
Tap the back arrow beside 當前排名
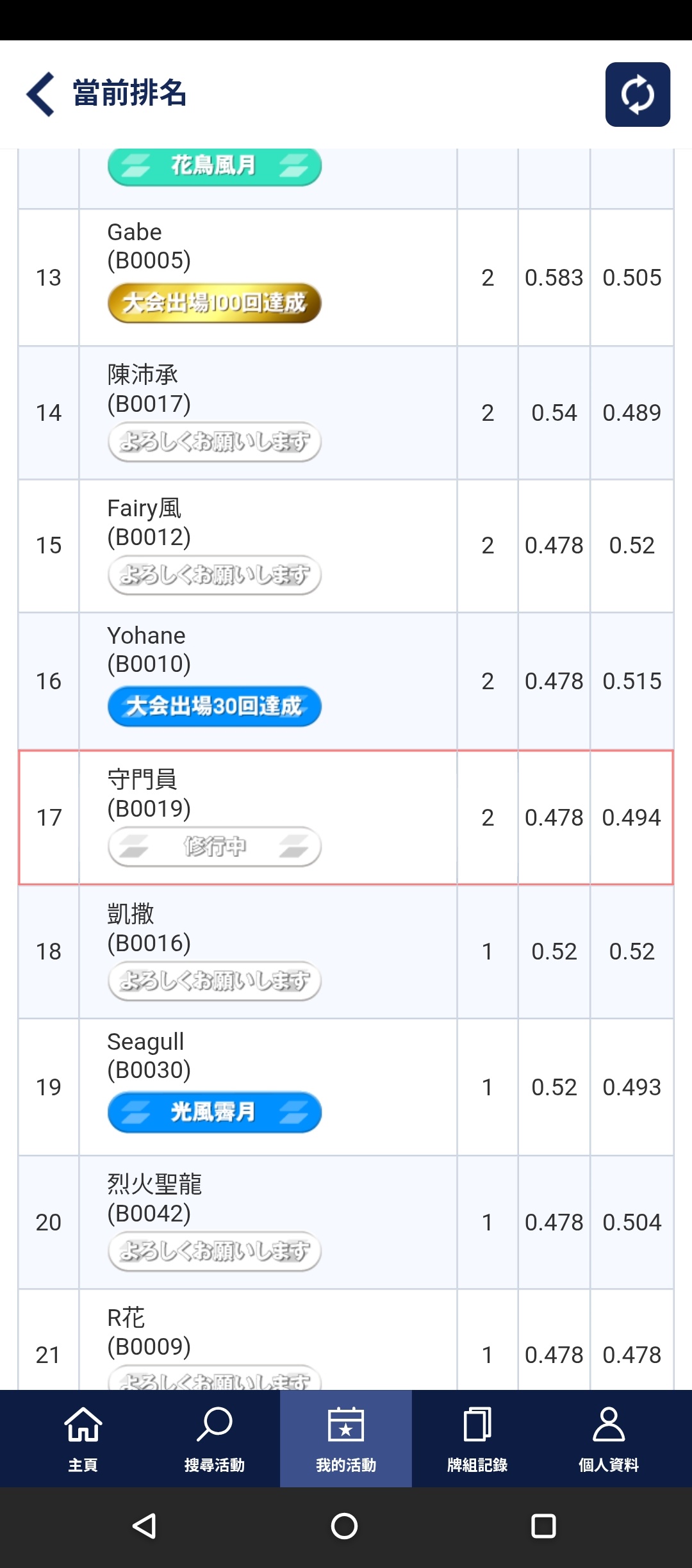point(40,94)
